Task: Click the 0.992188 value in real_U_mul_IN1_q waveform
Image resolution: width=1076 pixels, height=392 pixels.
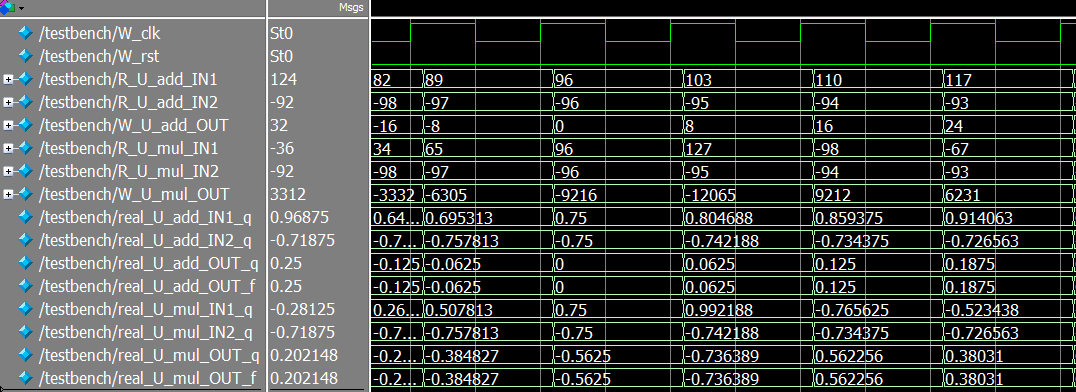Action: click(x=720, y=310)
